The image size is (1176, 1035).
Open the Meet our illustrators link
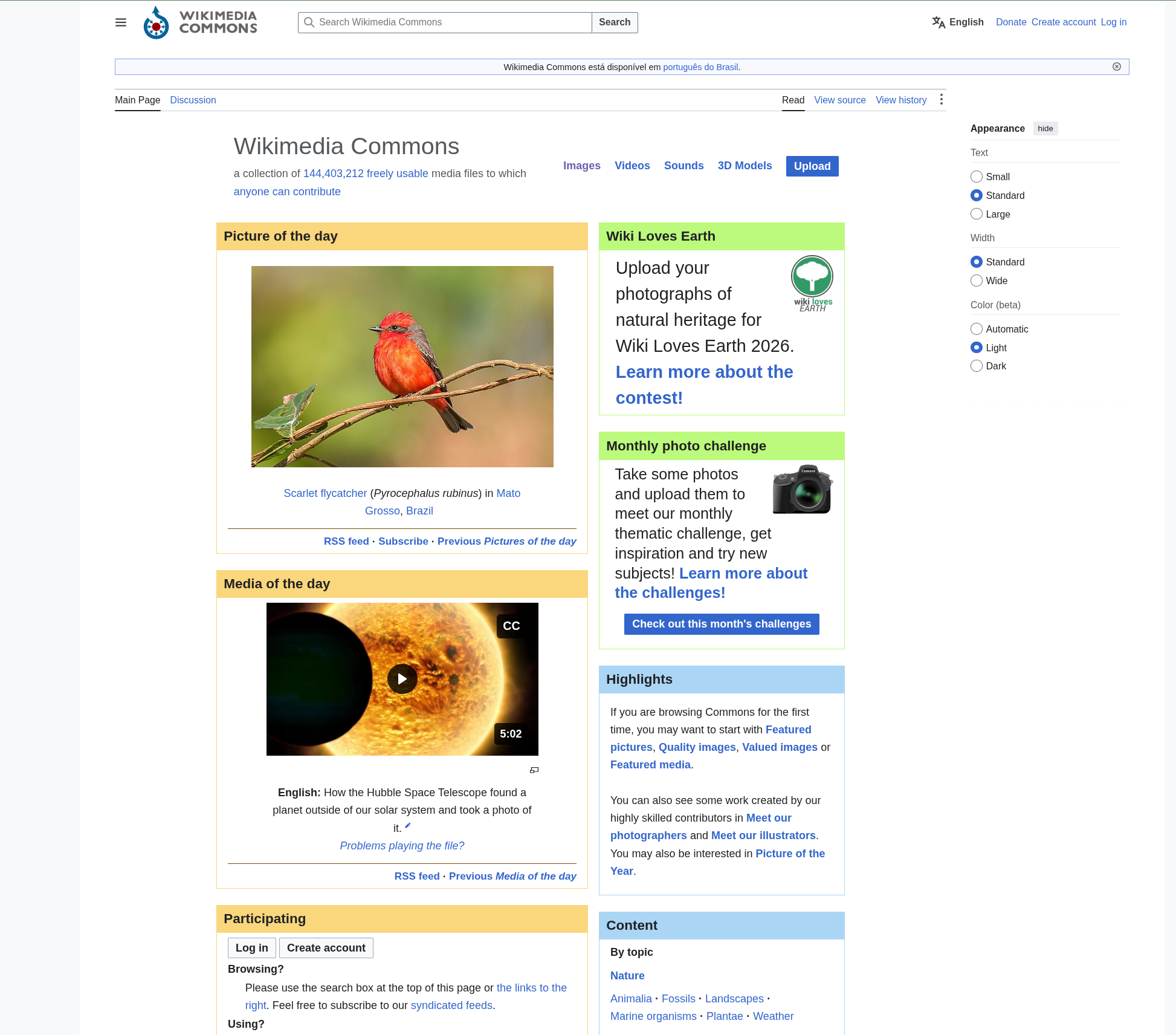coord(763,835)
